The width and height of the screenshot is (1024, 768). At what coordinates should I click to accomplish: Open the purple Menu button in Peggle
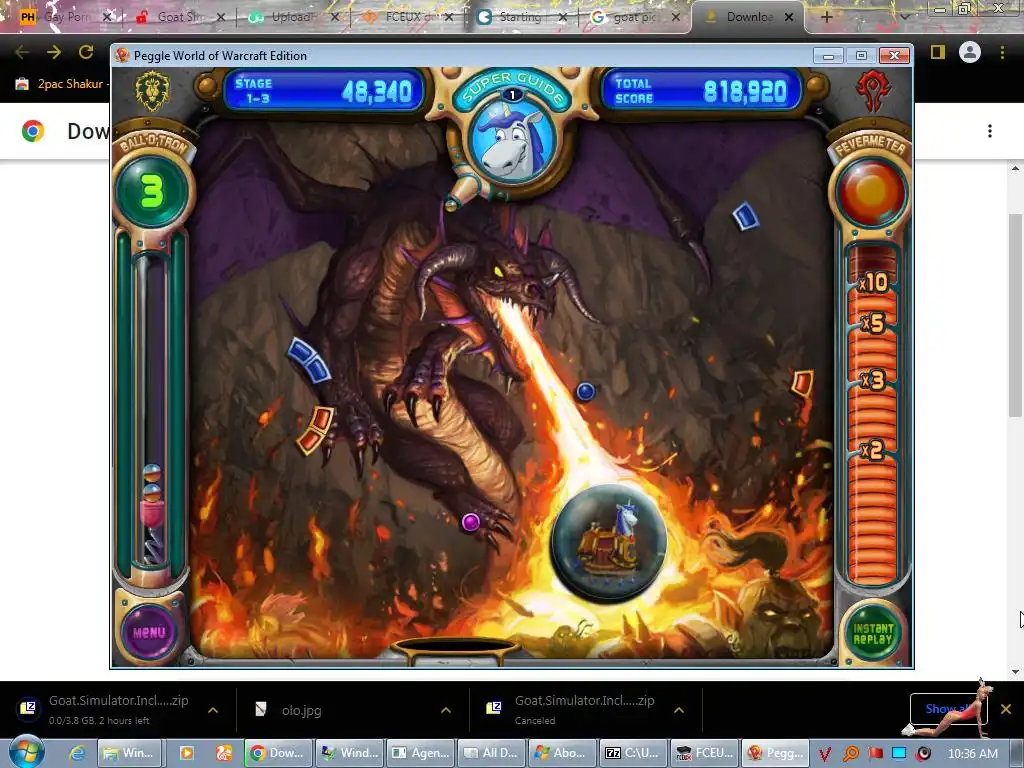tap(150, 632)
